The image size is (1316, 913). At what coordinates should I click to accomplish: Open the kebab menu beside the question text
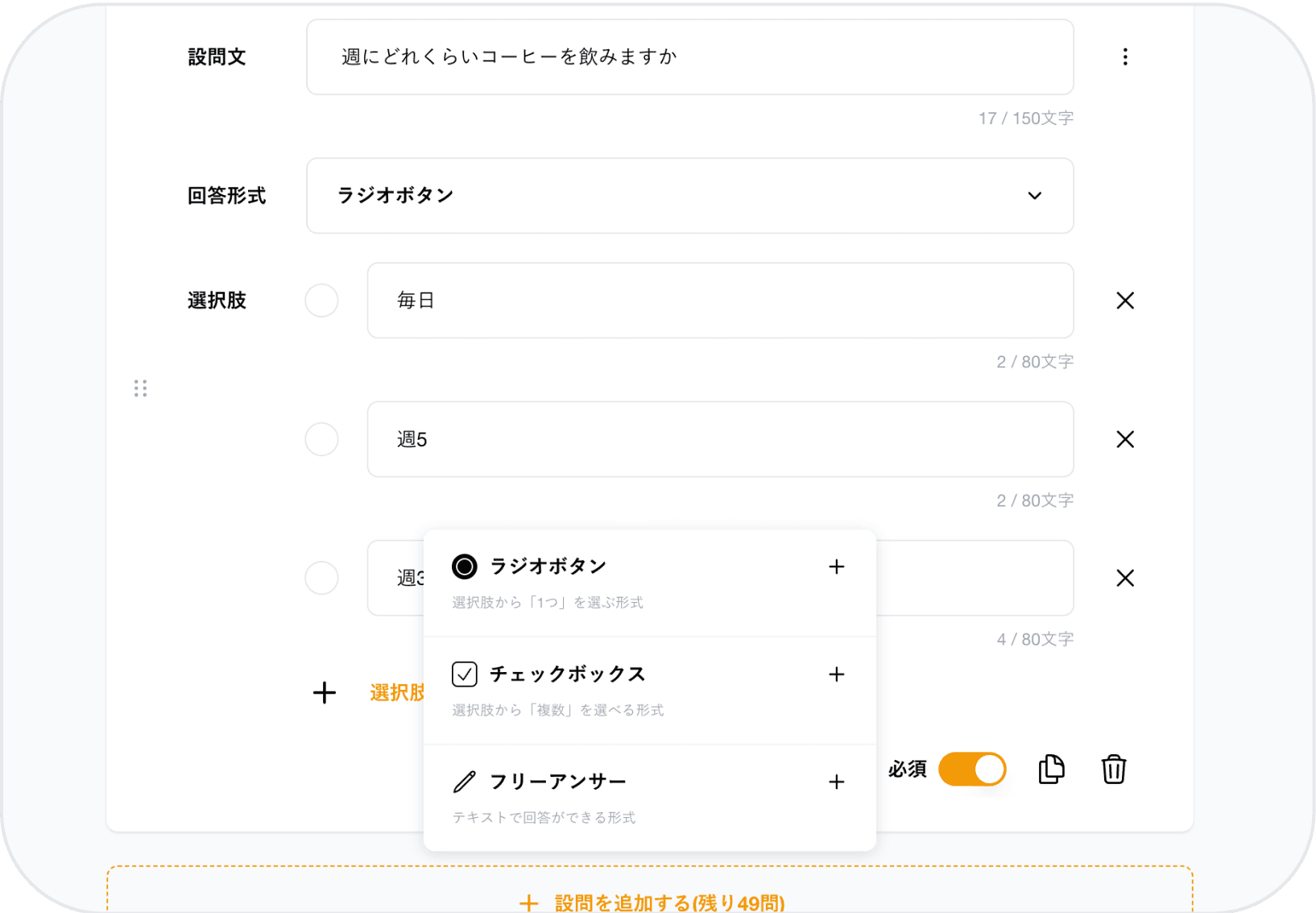click(x=1125, y=56)
